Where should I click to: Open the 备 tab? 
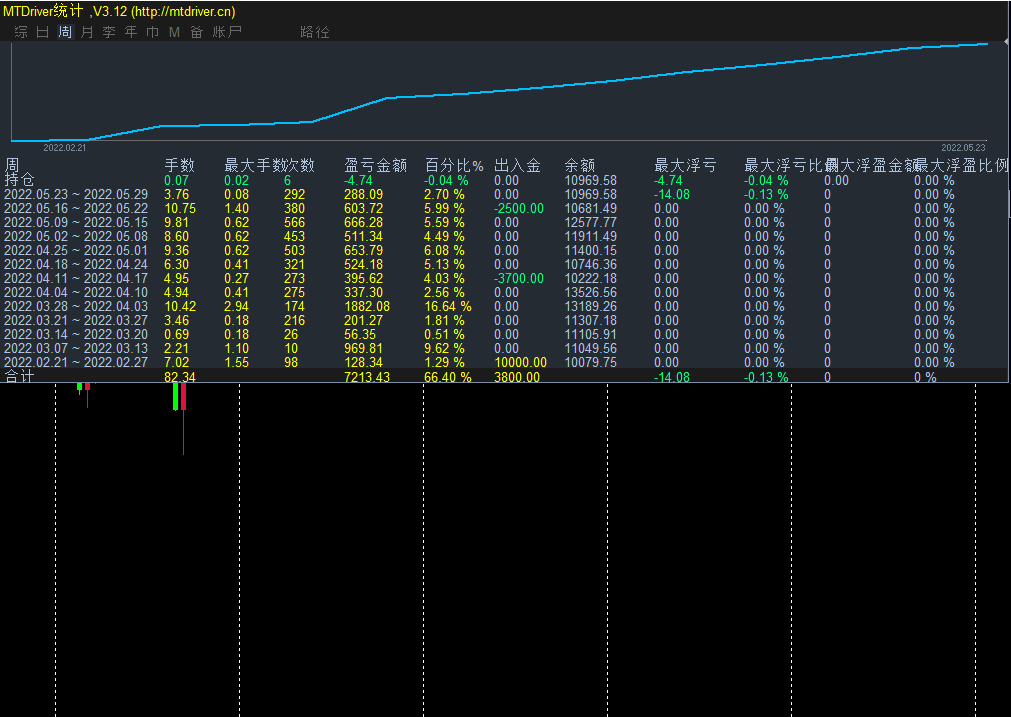[x=197, y=32]
